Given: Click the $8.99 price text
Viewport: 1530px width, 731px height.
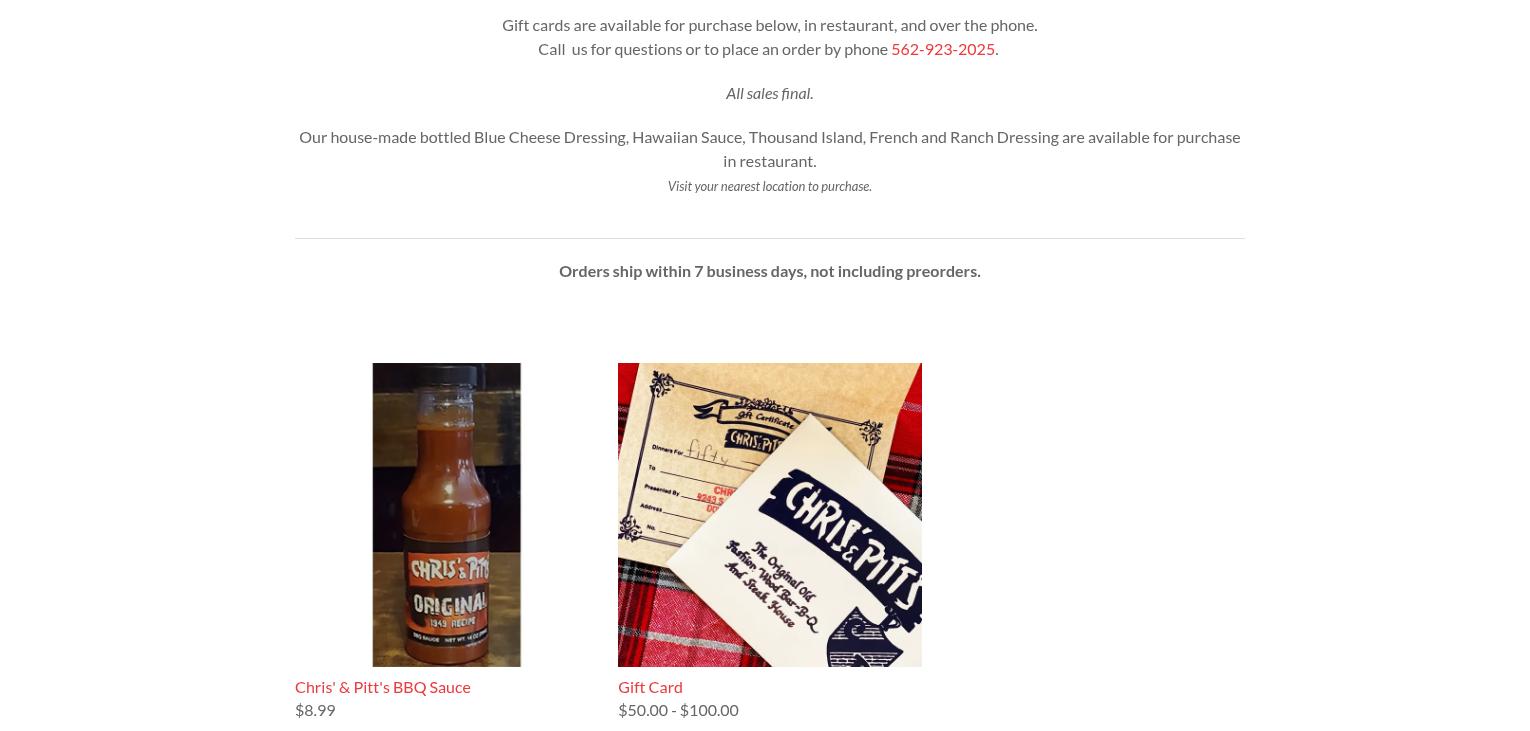Looking at the screenshot, I should 315,710.
